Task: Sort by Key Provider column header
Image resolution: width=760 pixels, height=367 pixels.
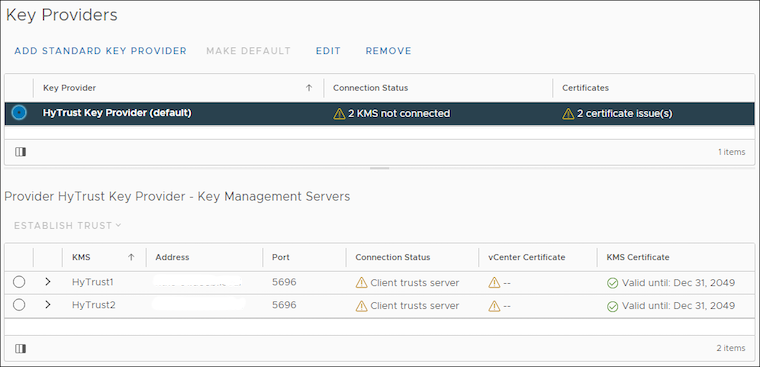Action: (69, 88)
